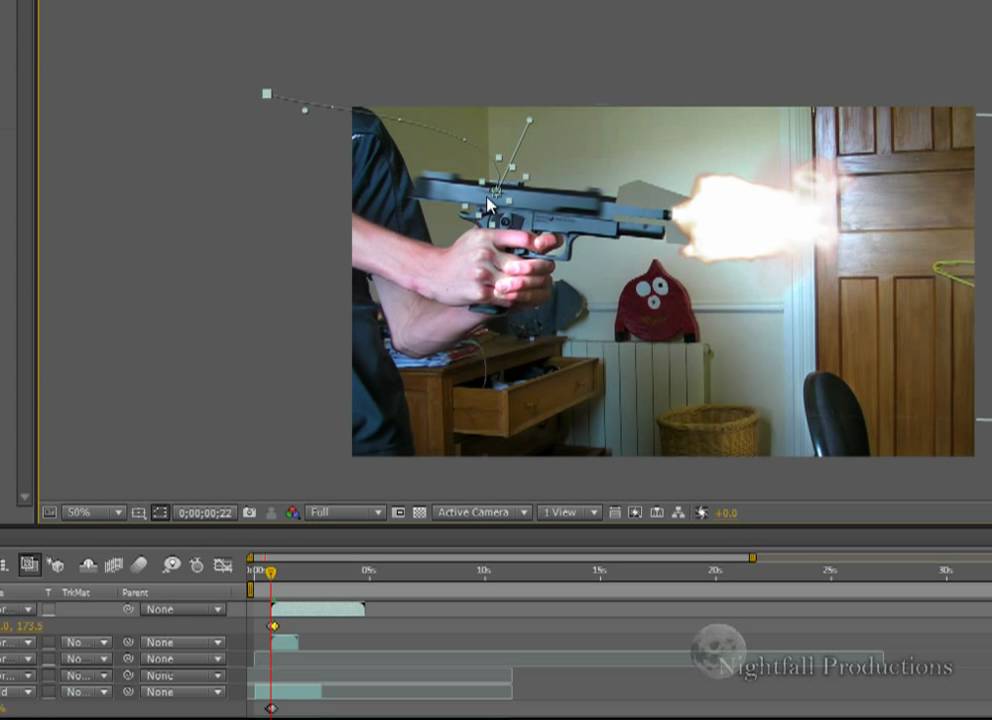Open the Fast Previews options icon
This screenshot has height=720, width=992.
coord(635,512)
